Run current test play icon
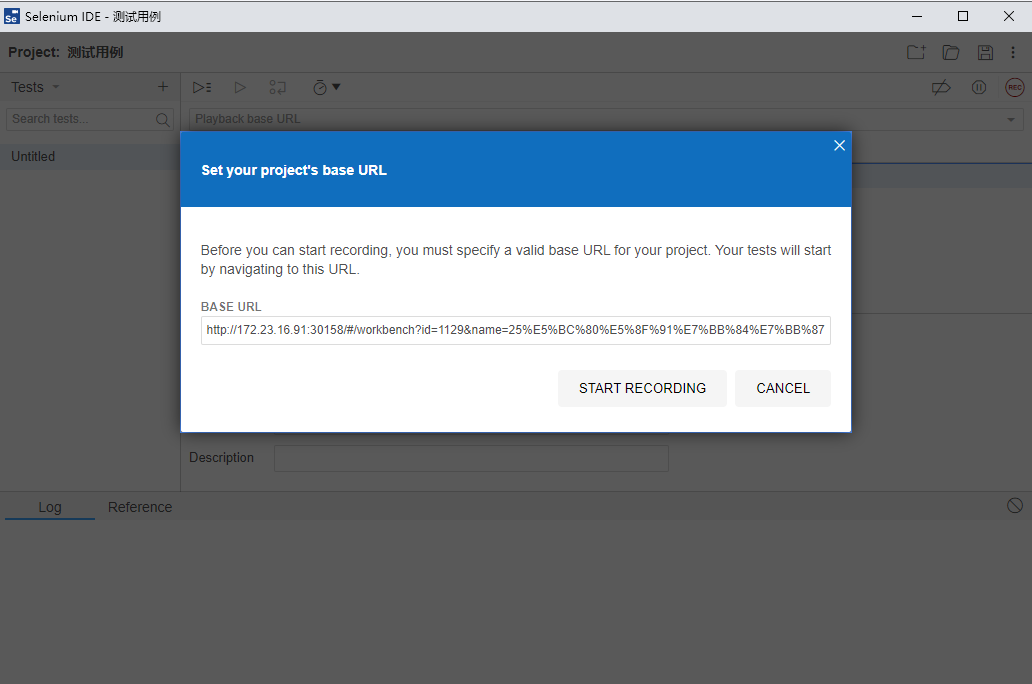1032x684 pixels. pyautogui.click(x=240, y=87)
